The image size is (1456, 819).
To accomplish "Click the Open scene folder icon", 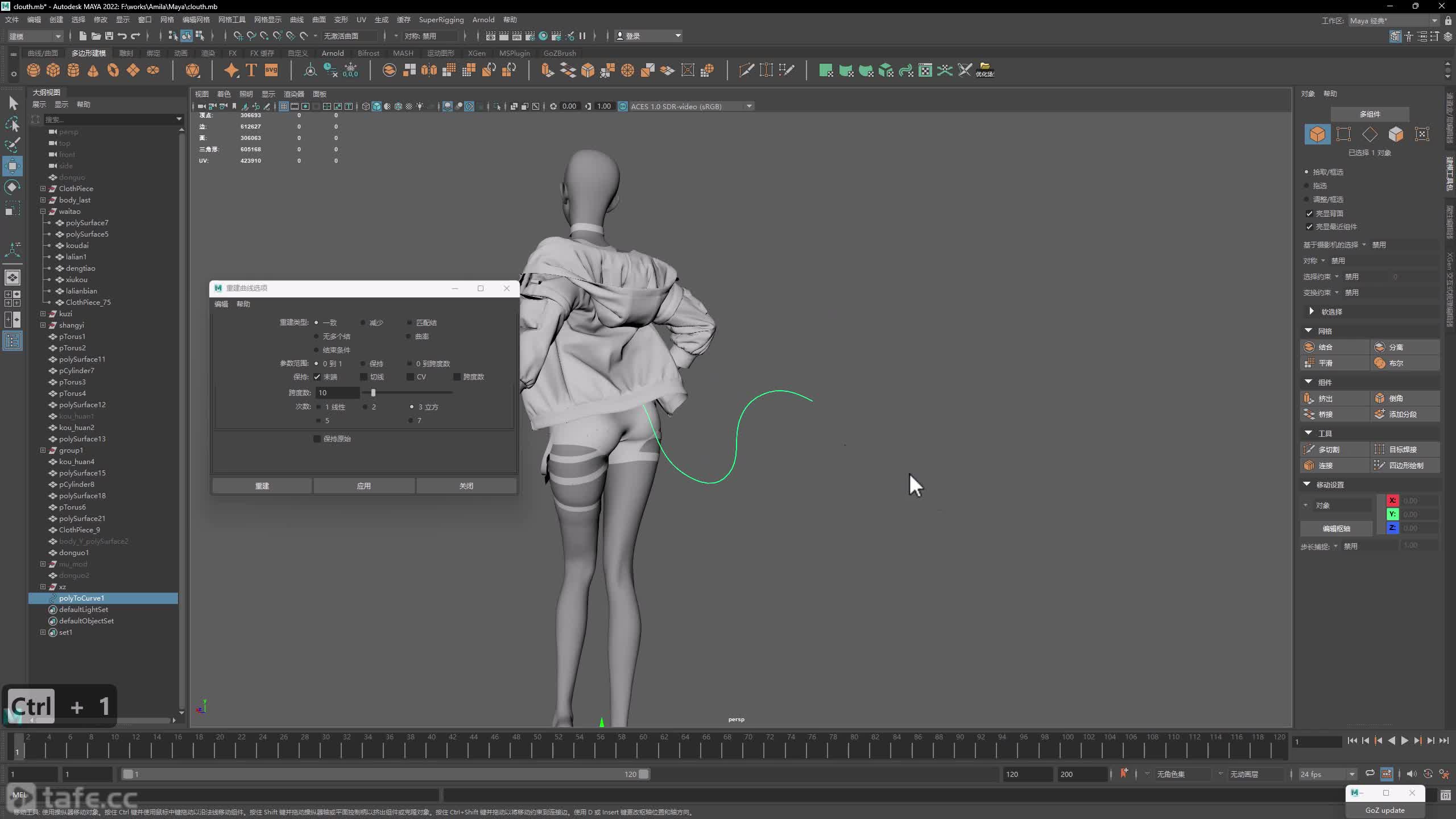I will tap(96, 36).
